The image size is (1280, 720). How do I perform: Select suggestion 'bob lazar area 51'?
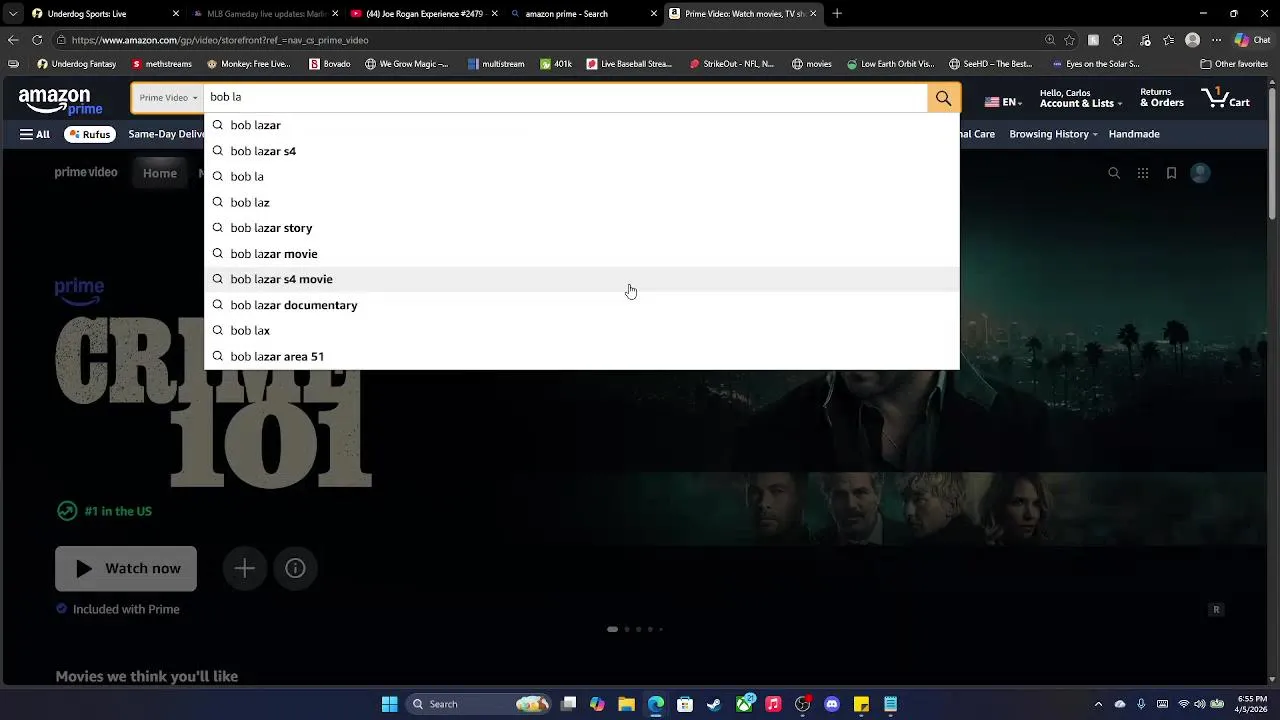tap(582, 356)
